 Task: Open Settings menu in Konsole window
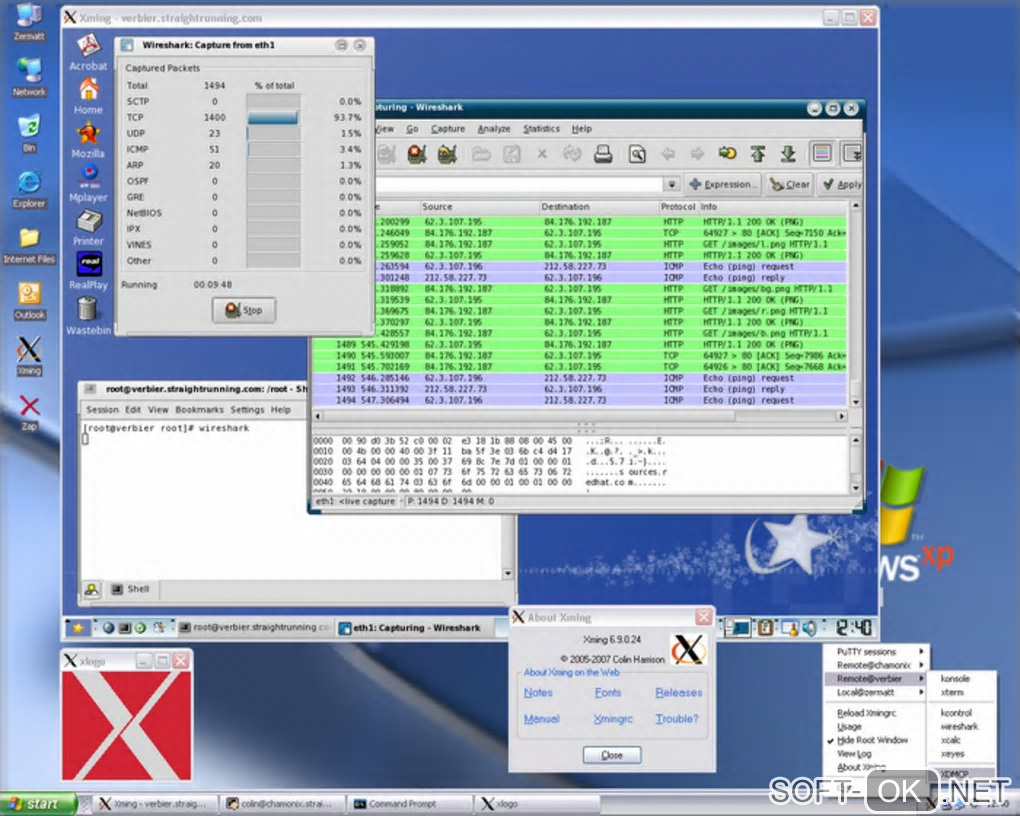247,410
